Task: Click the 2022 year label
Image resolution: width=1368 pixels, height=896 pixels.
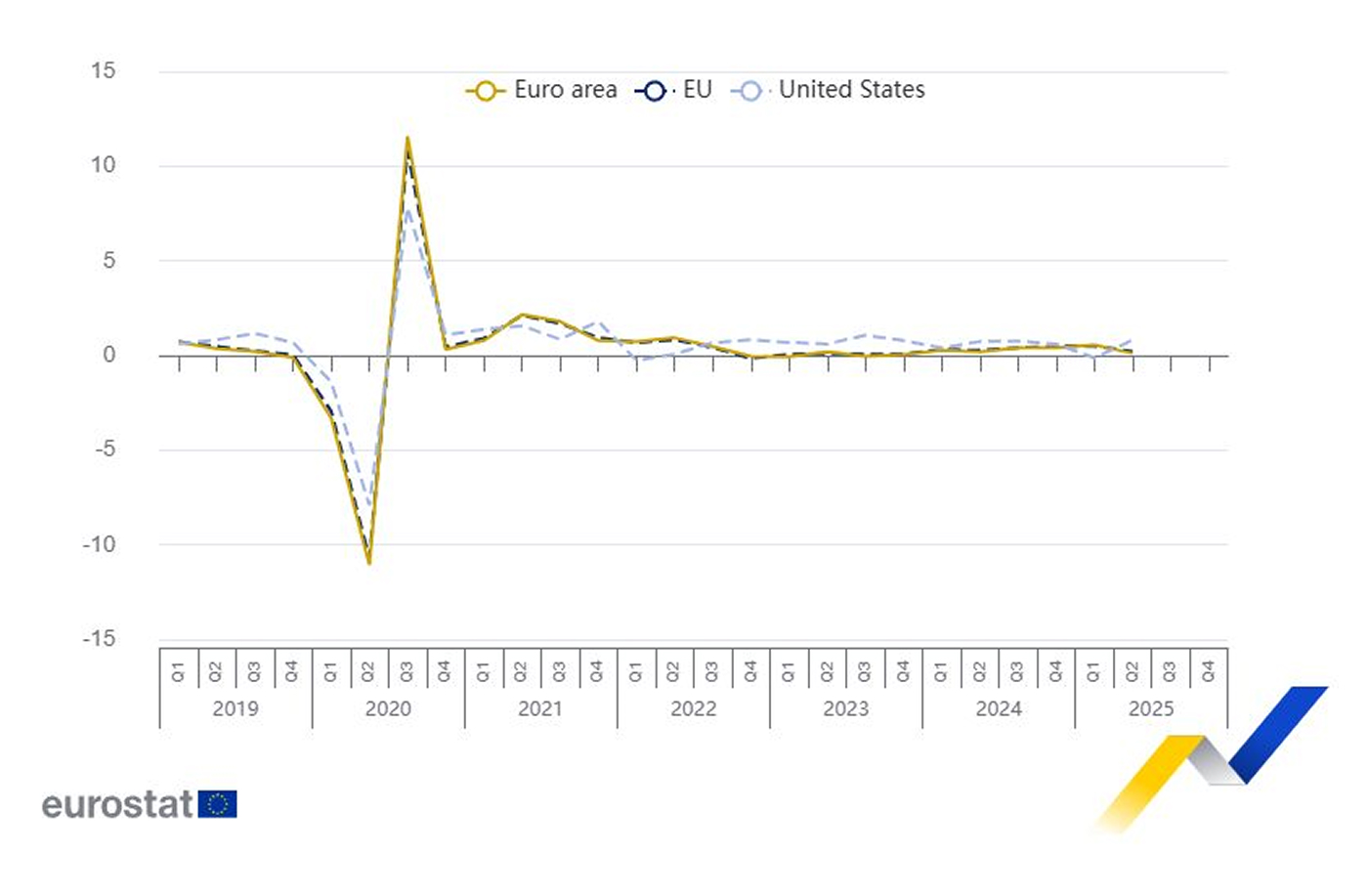Action: [693, 709]
